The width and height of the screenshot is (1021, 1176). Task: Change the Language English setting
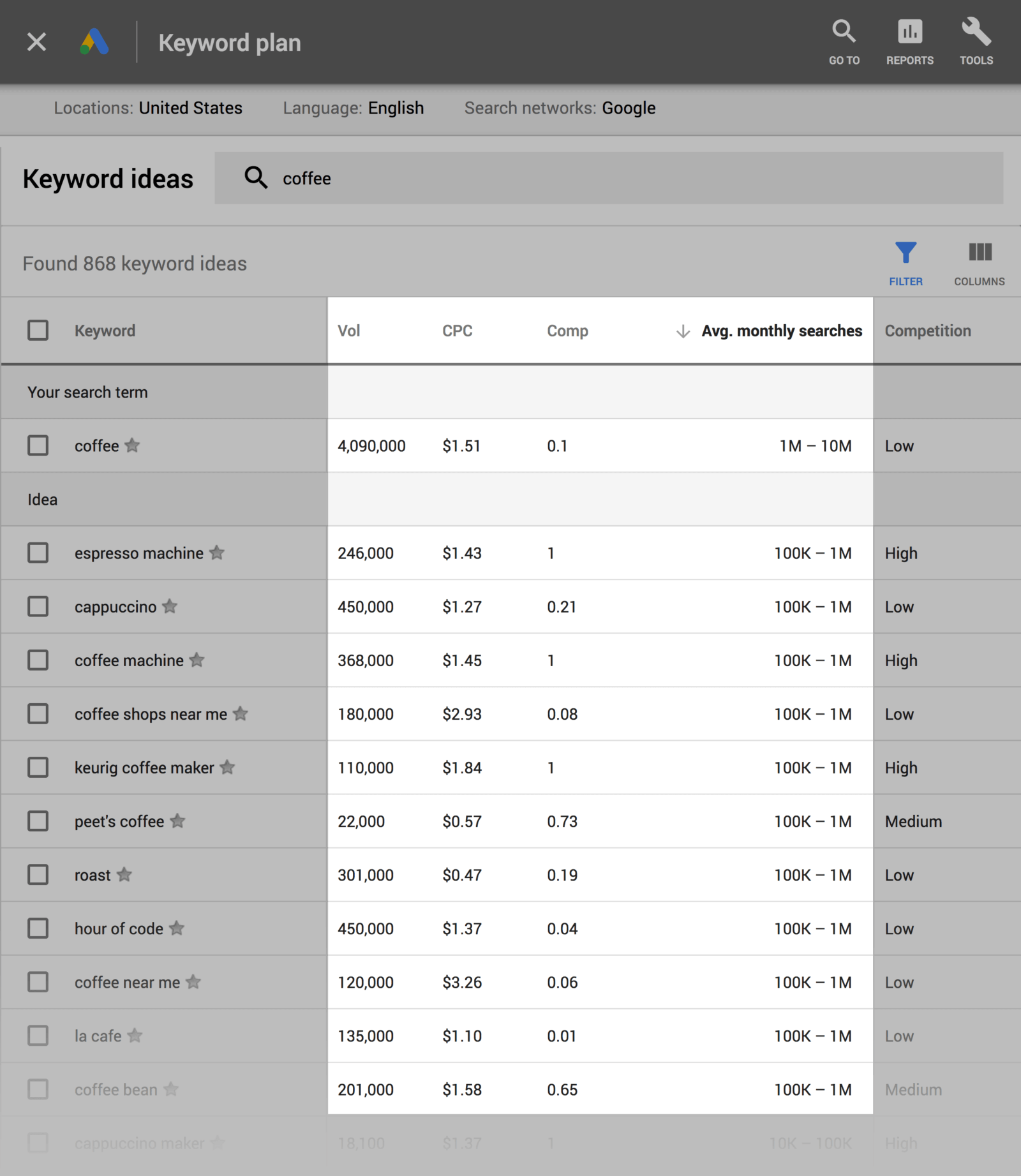354,108
